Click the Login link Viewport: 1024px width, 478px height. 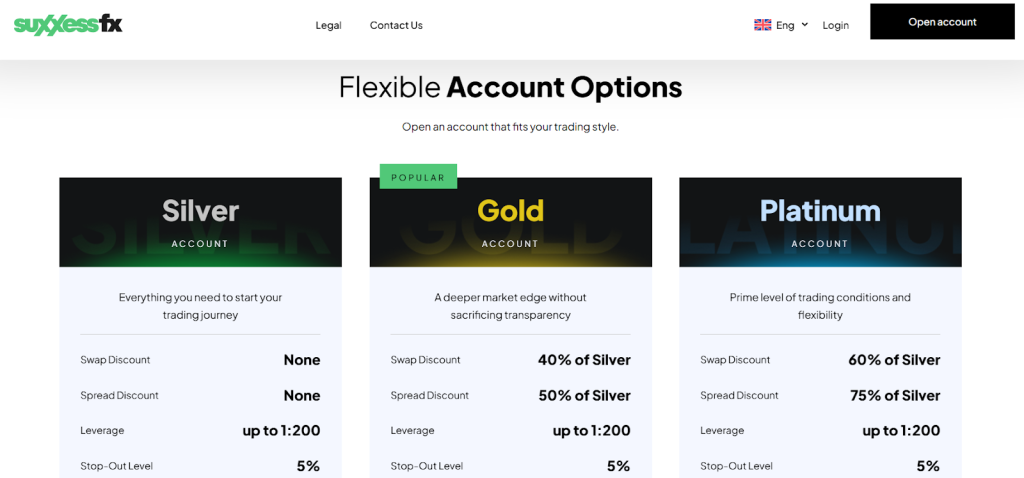point(835,25)
